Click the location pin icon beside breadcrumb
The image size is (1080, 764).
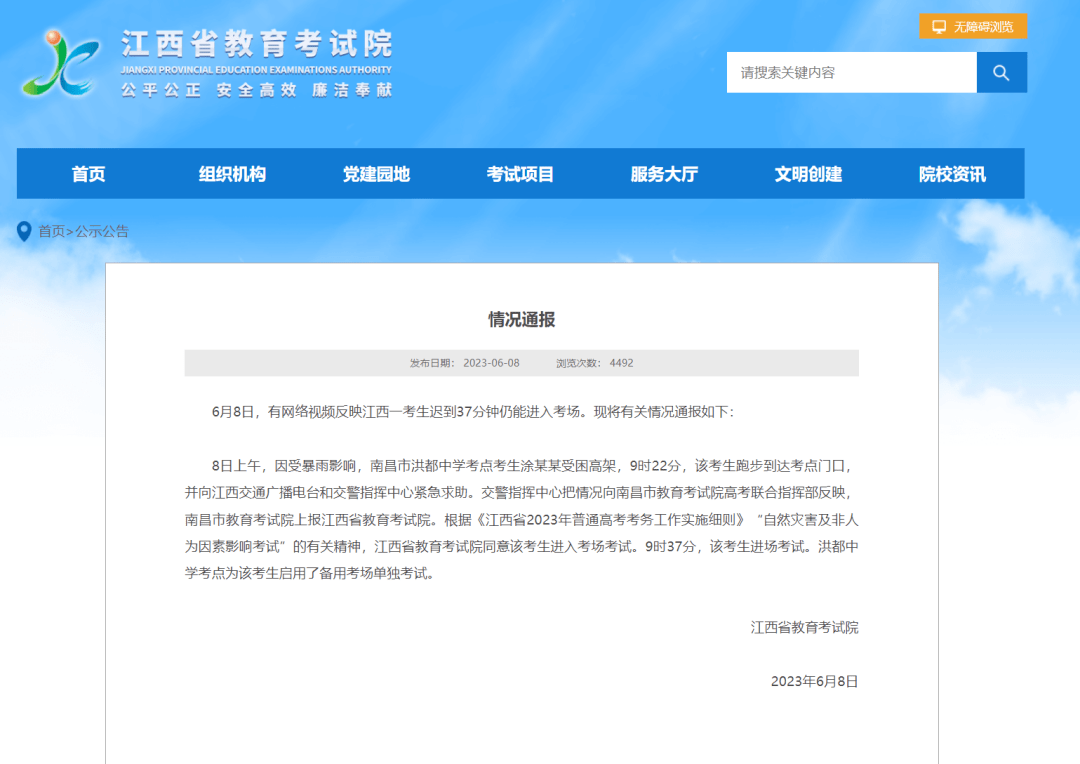(x=24, y=232)
